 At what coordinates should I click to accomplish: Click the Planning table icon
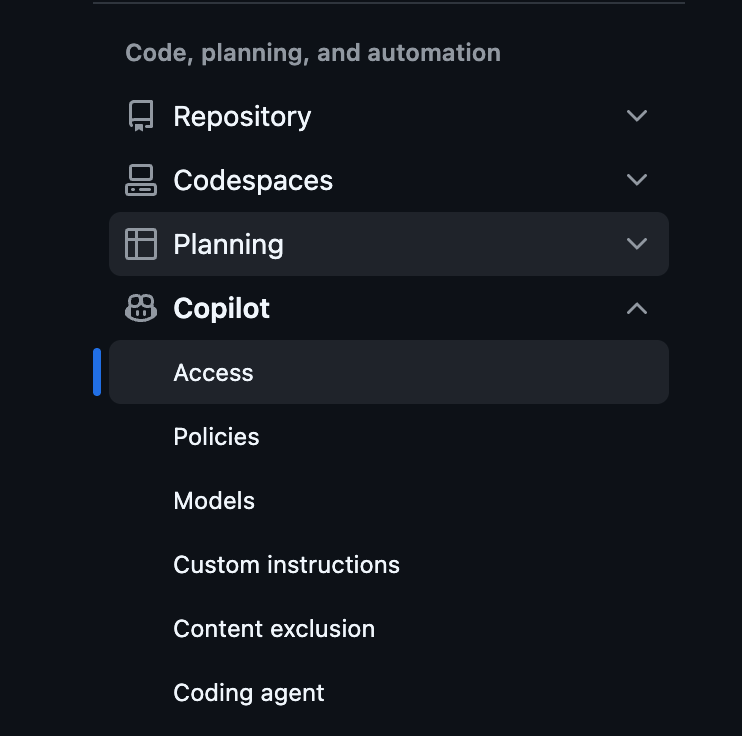[x=141, y=245]
